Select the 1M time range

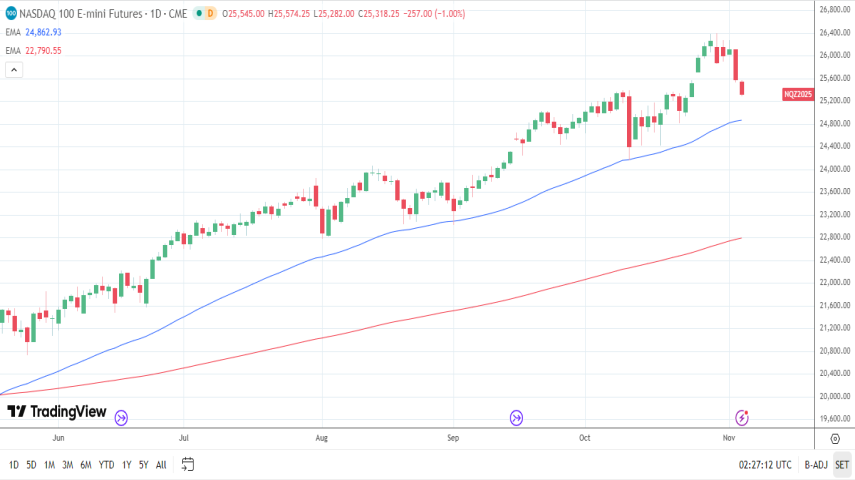pyautogui.click(x=49, y=465)
